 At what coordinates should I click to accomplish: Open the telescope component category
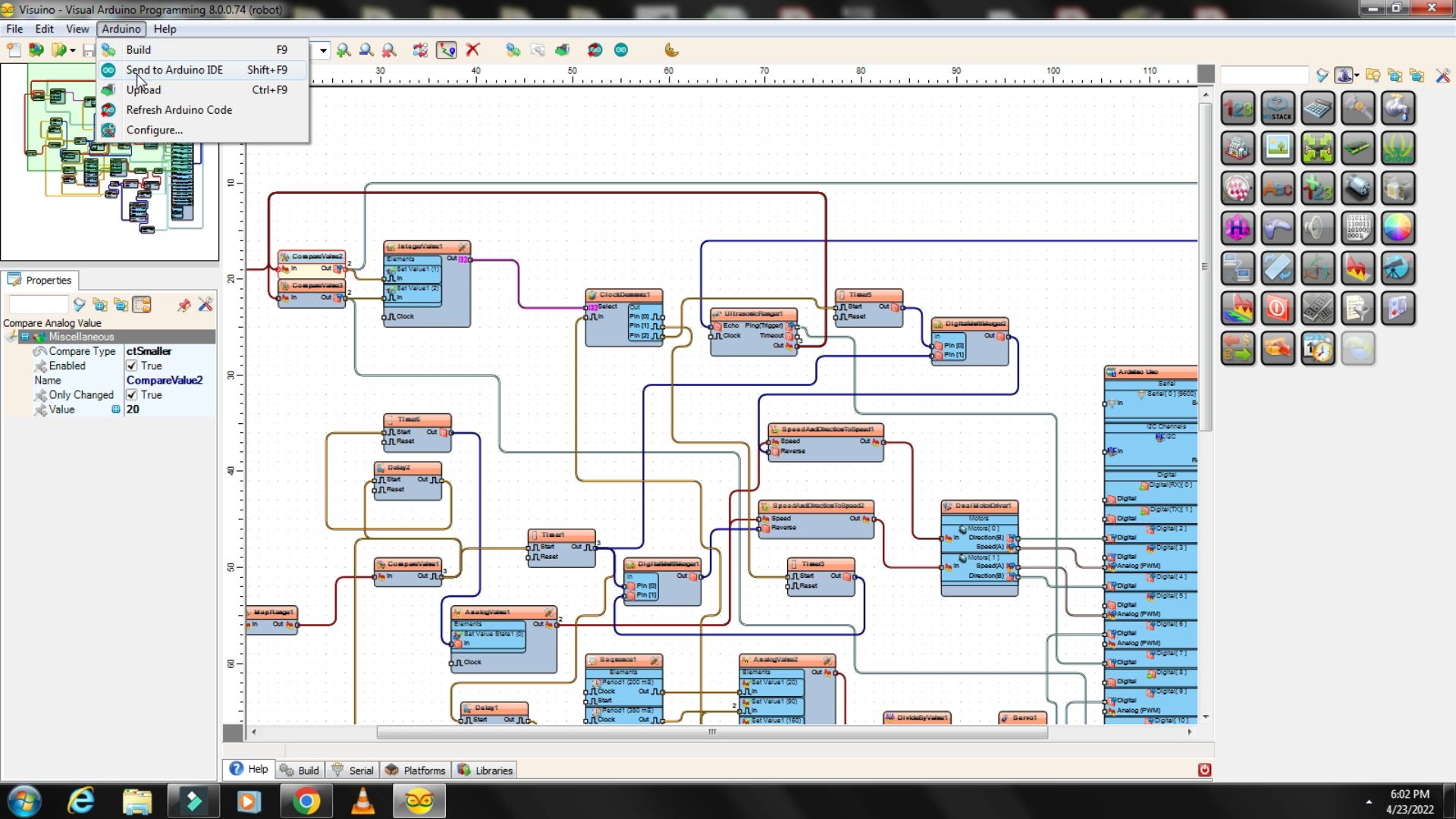[x=1398, y=268]
